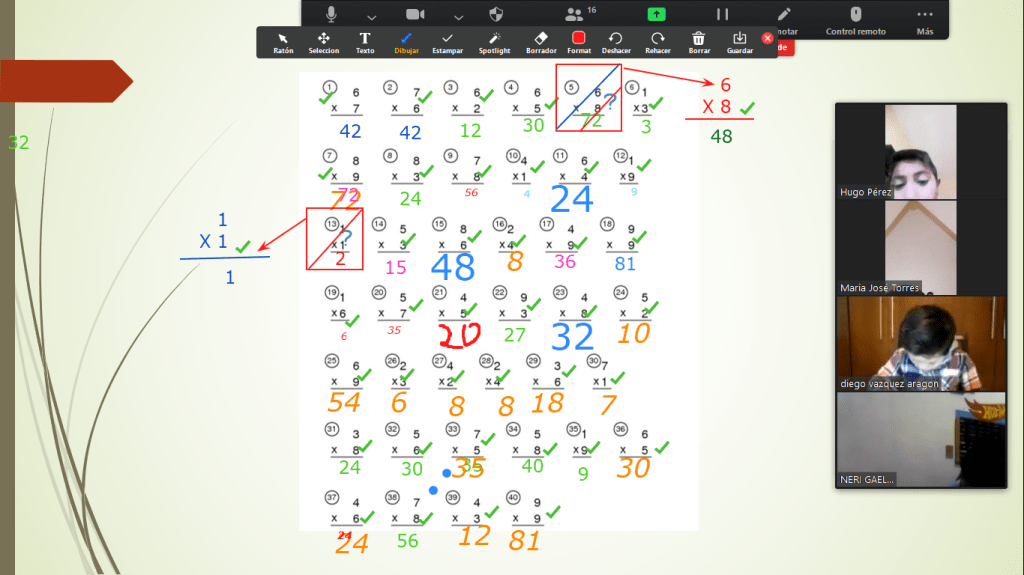Click the Borrador eraser tool
The width and height of the screenshot is (1024, 575).
538,42
